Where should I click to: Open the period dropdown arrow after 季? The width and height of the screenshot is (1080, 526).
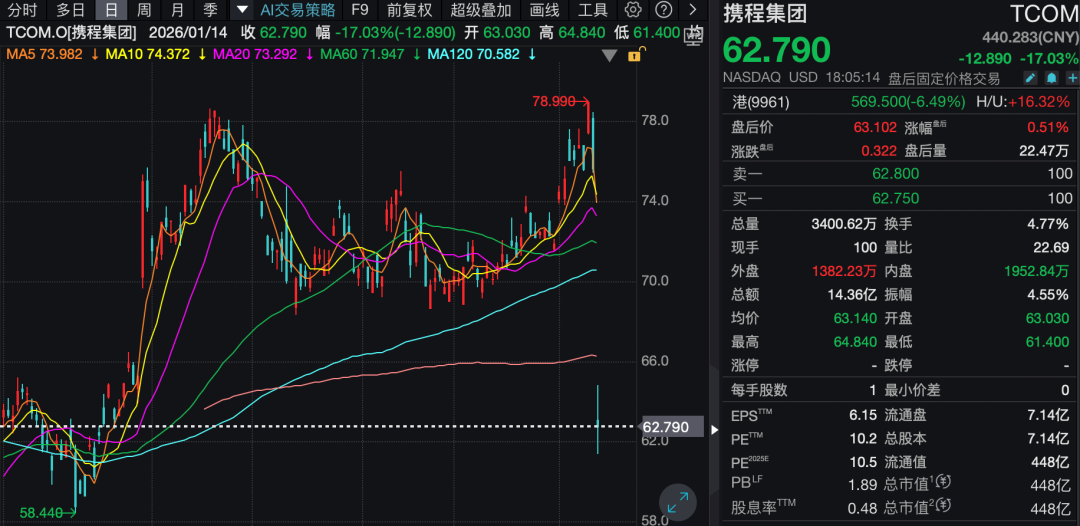pyautogui.click(x=240, y=10)
